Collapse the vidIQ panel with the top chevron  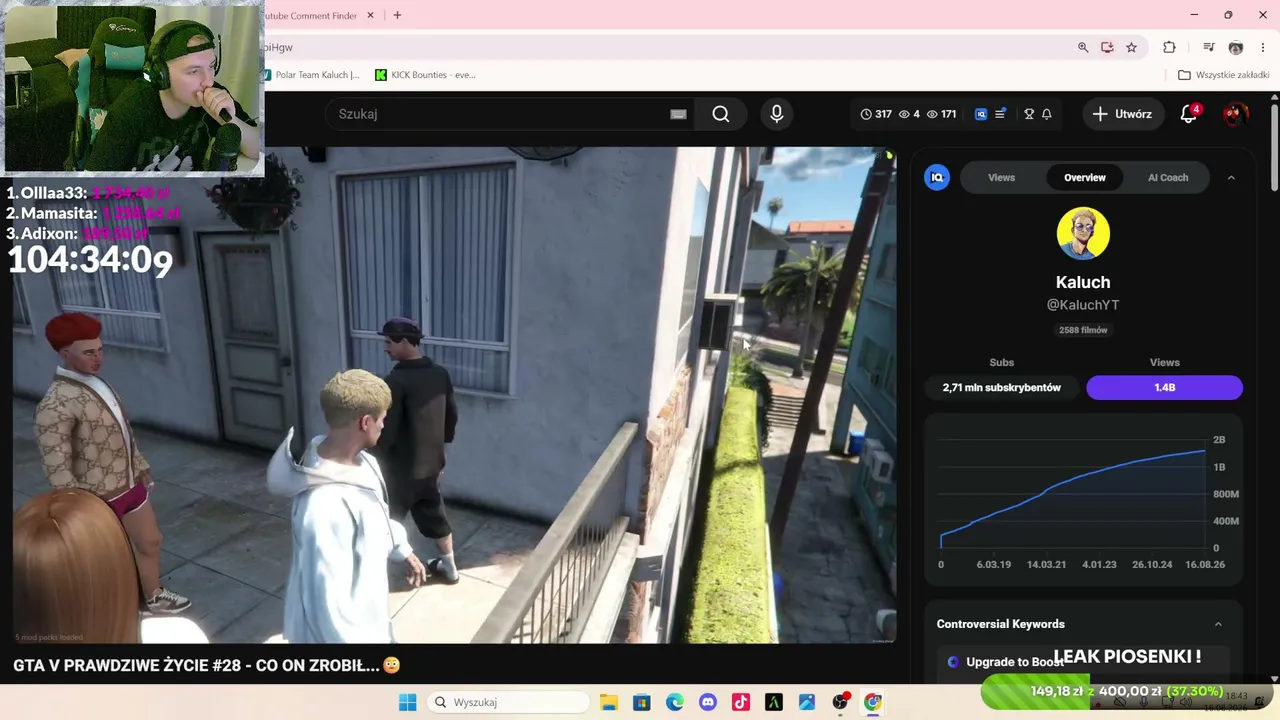click(x=1231, y=178)
